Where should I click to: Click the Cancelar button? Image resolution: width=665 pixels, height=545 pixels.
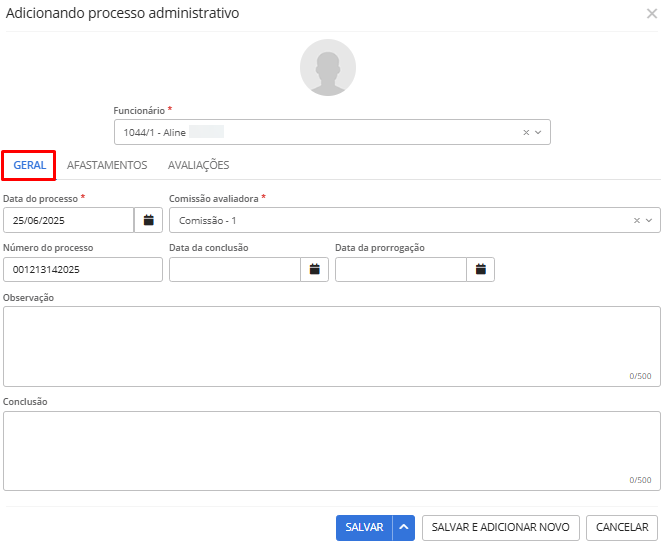click(622, 527)
